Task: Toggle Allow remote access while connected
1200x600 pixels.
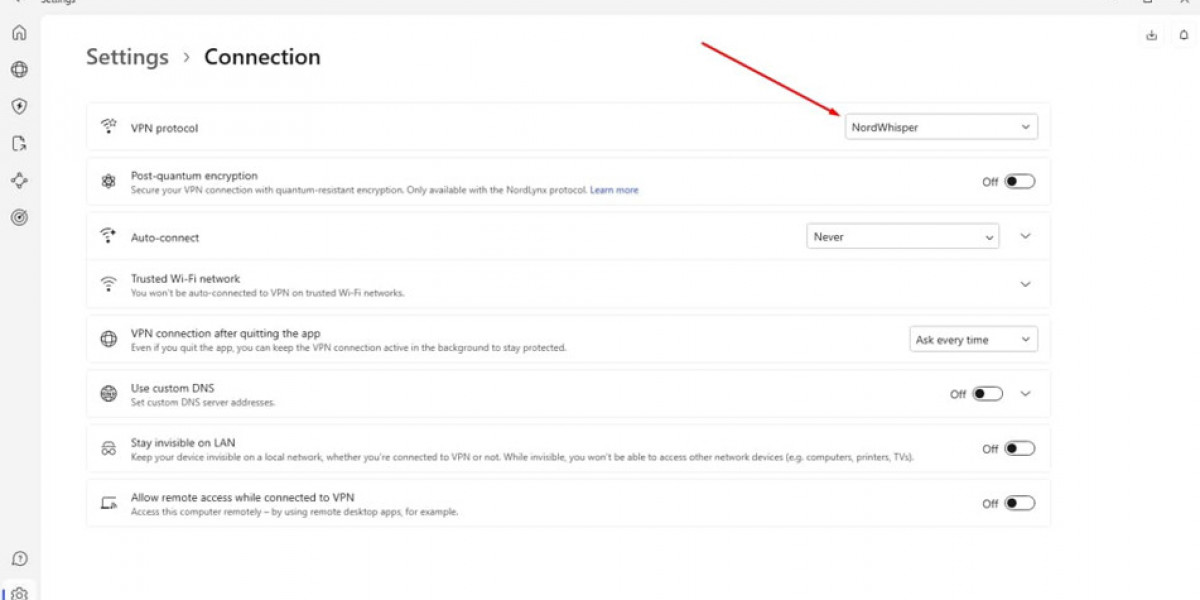Action: coord(1019,504)
